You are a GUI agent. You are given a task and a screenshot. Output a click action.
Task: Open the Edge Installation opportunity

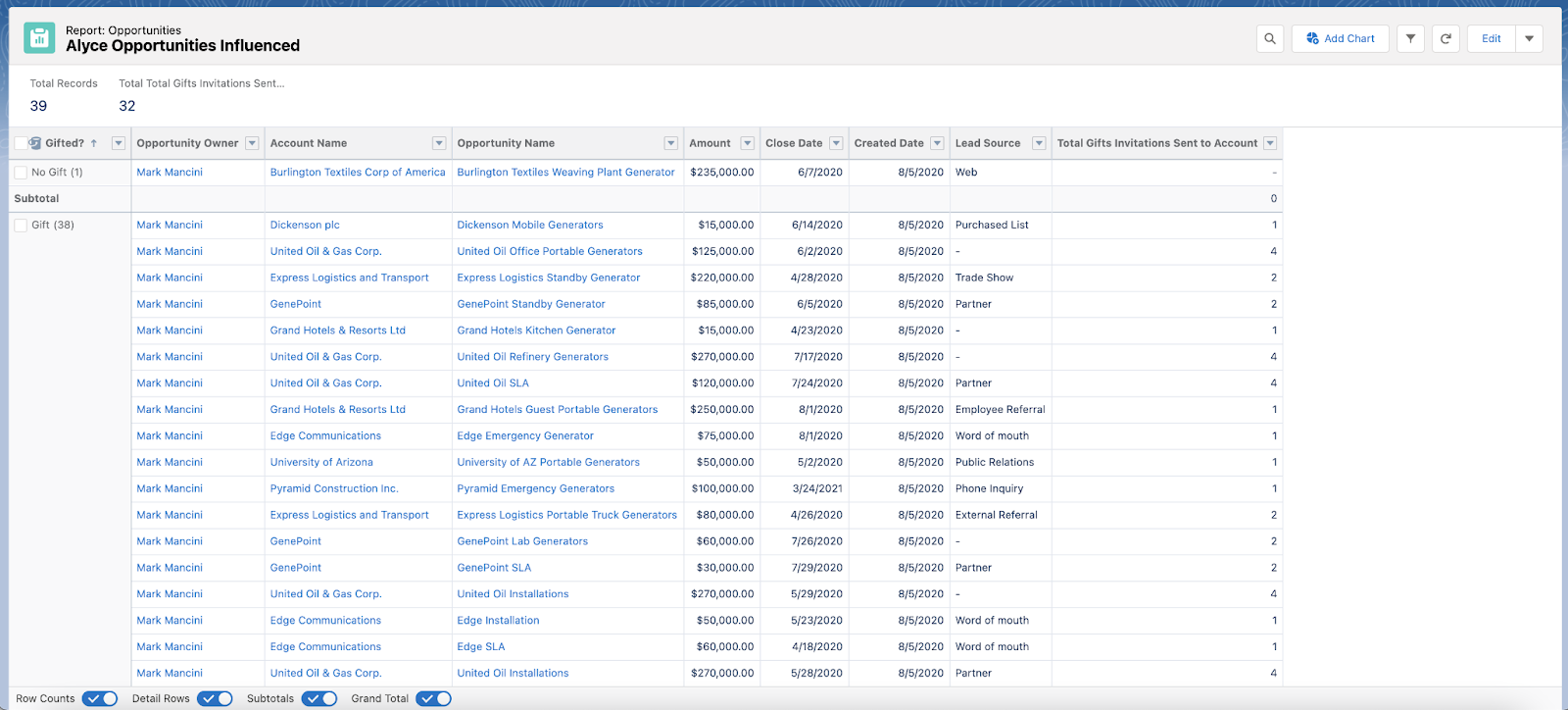point(498,621)
